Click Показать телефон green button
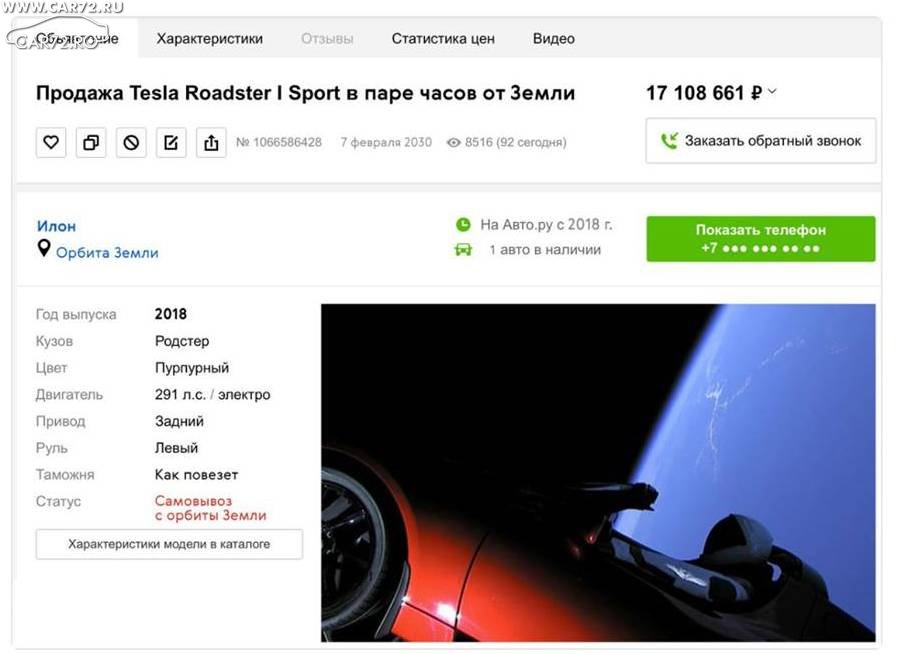 761,239
